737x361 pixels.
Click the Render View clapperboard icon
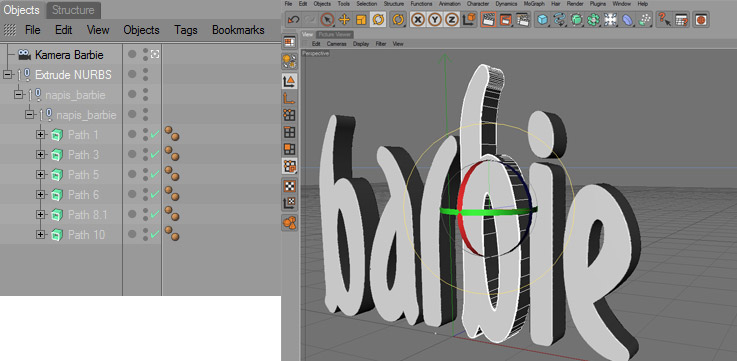488,19
